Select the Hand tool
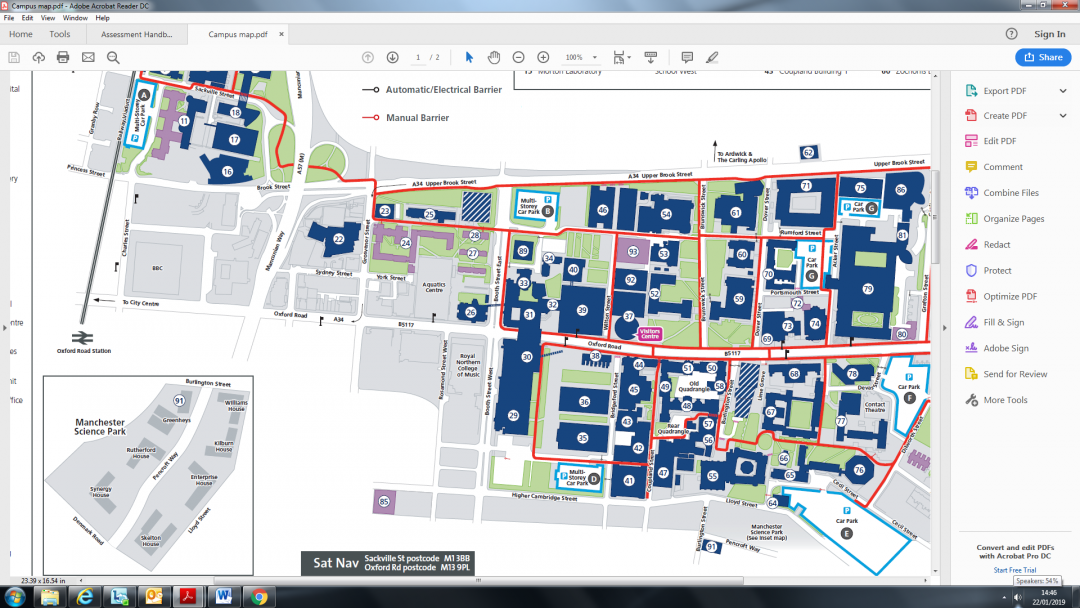Image resolution: width=1080 pixels, height=608 pixels. pyautogui.click(x=493, y=57)
